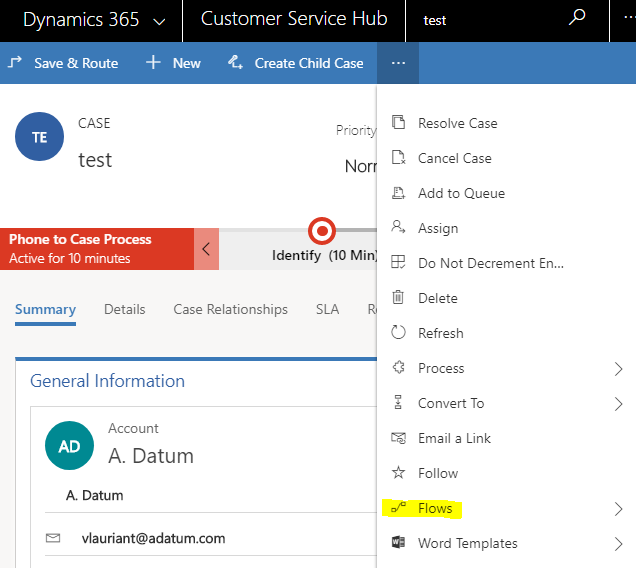Open the SLA tab
Image resolution: width=636 pixels, height=568 pixels.
327,309
